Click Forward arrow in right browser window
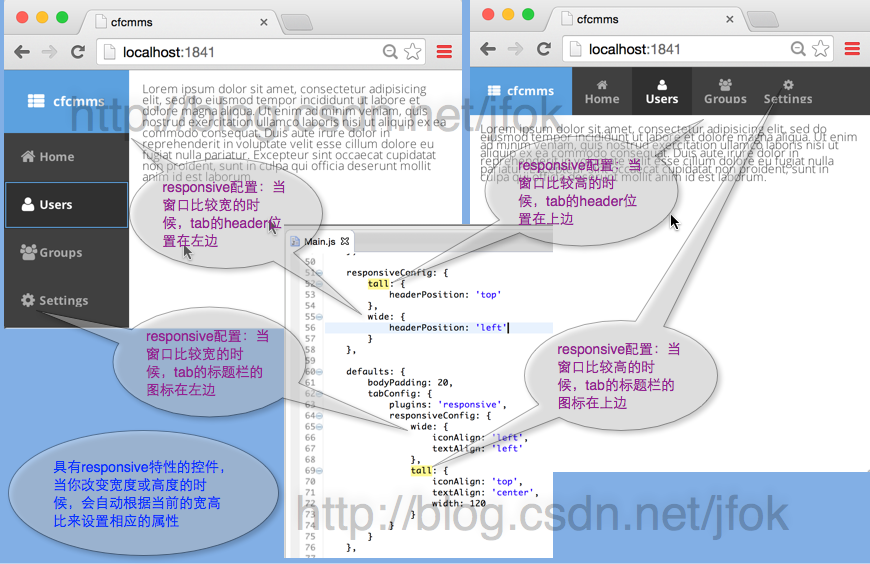 coord(515,49)
